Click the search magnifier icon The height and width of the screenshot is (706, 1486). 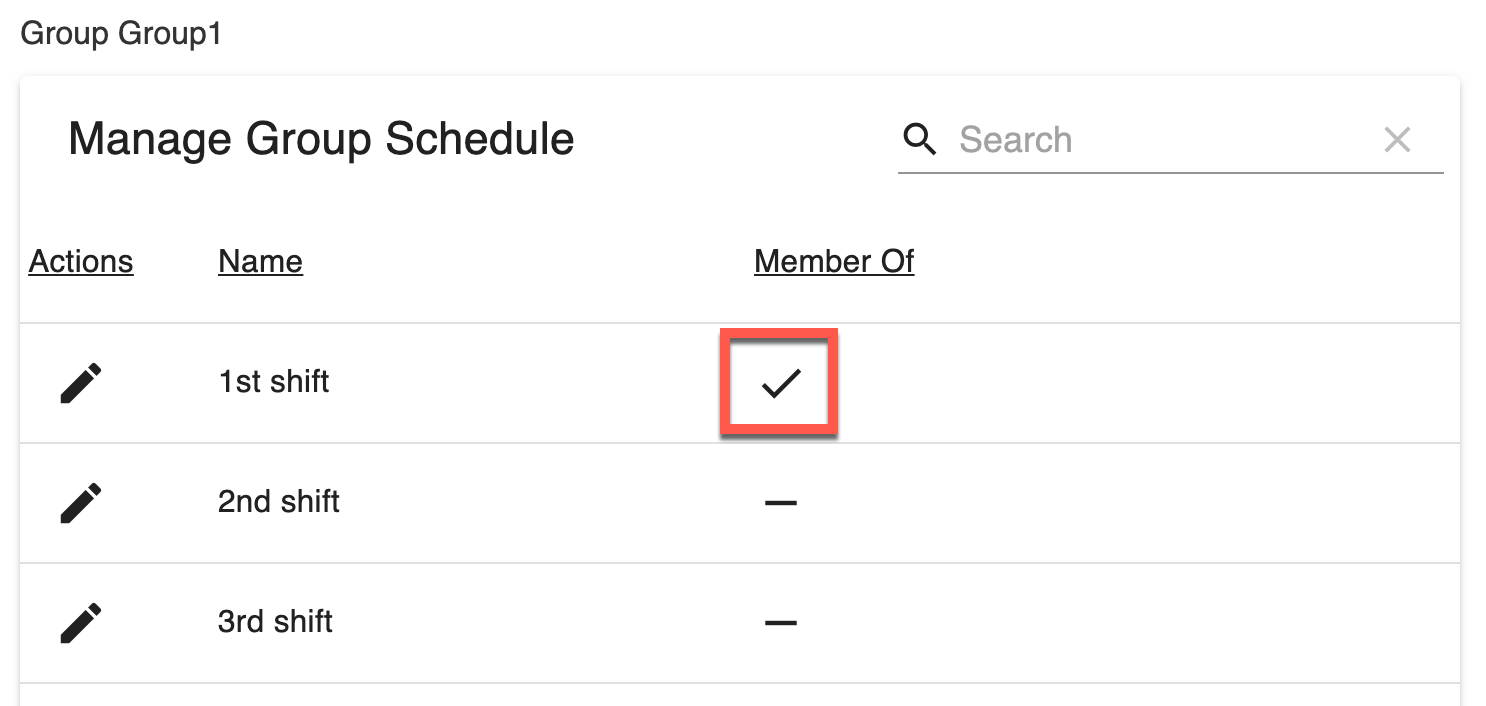(x=919, y=139)
